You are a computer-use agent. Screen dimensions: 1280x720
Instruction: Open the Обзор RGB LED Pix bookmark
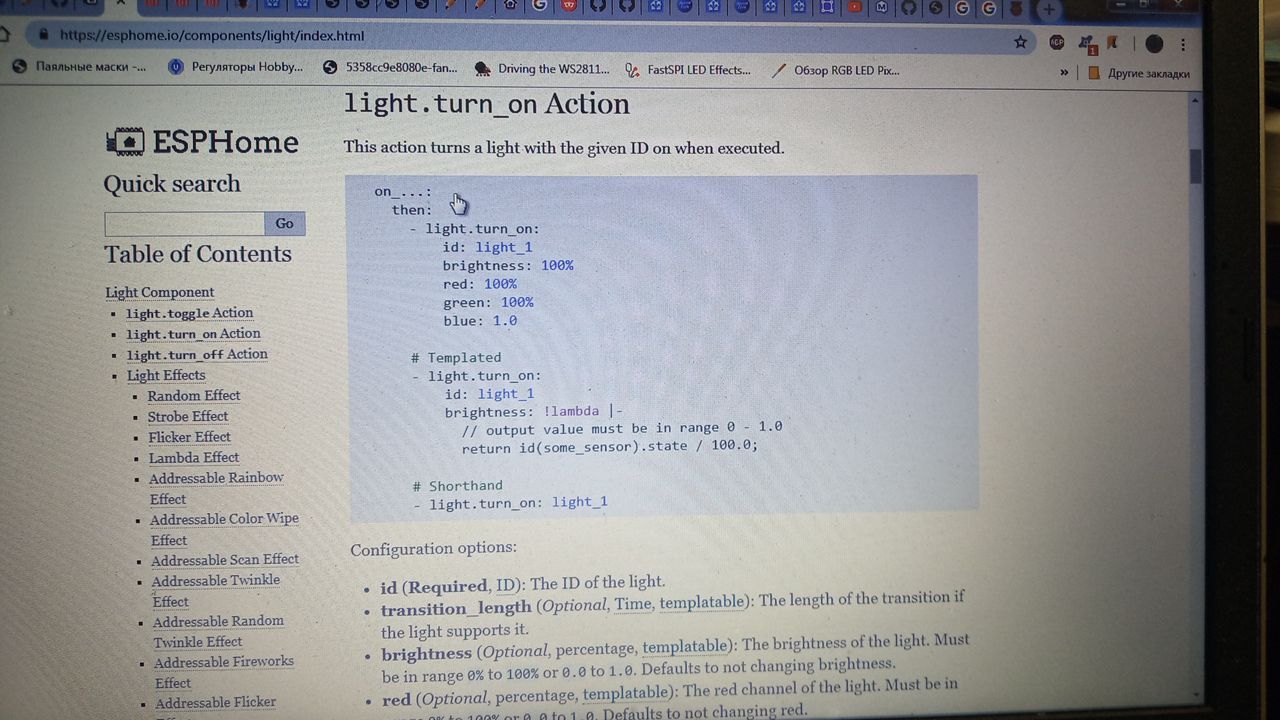837,71
